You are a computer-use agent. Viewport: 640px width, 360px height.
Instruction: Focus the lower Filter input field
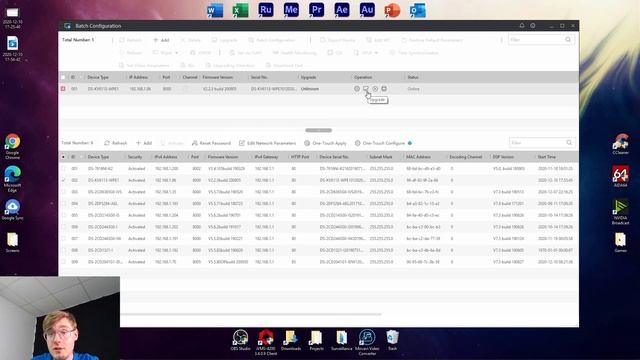(x=537, y=142)
